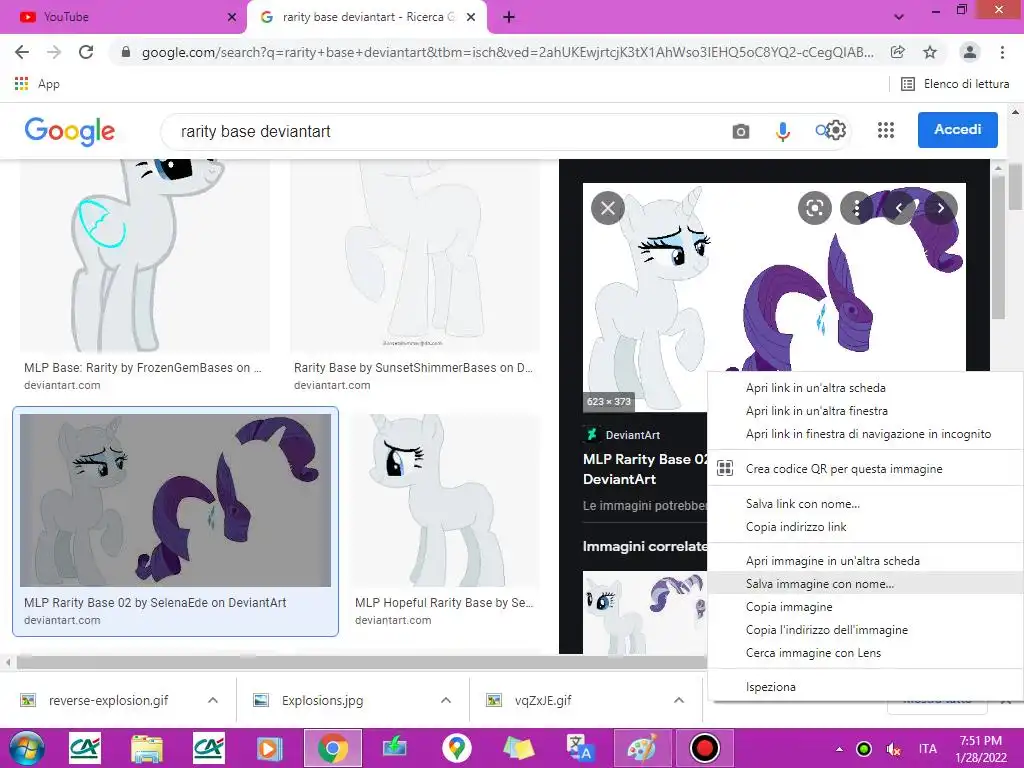This screenshot has width=1024, height=768.
Task: Open the Chrome three-dot menu
Action: (1002, 52)
